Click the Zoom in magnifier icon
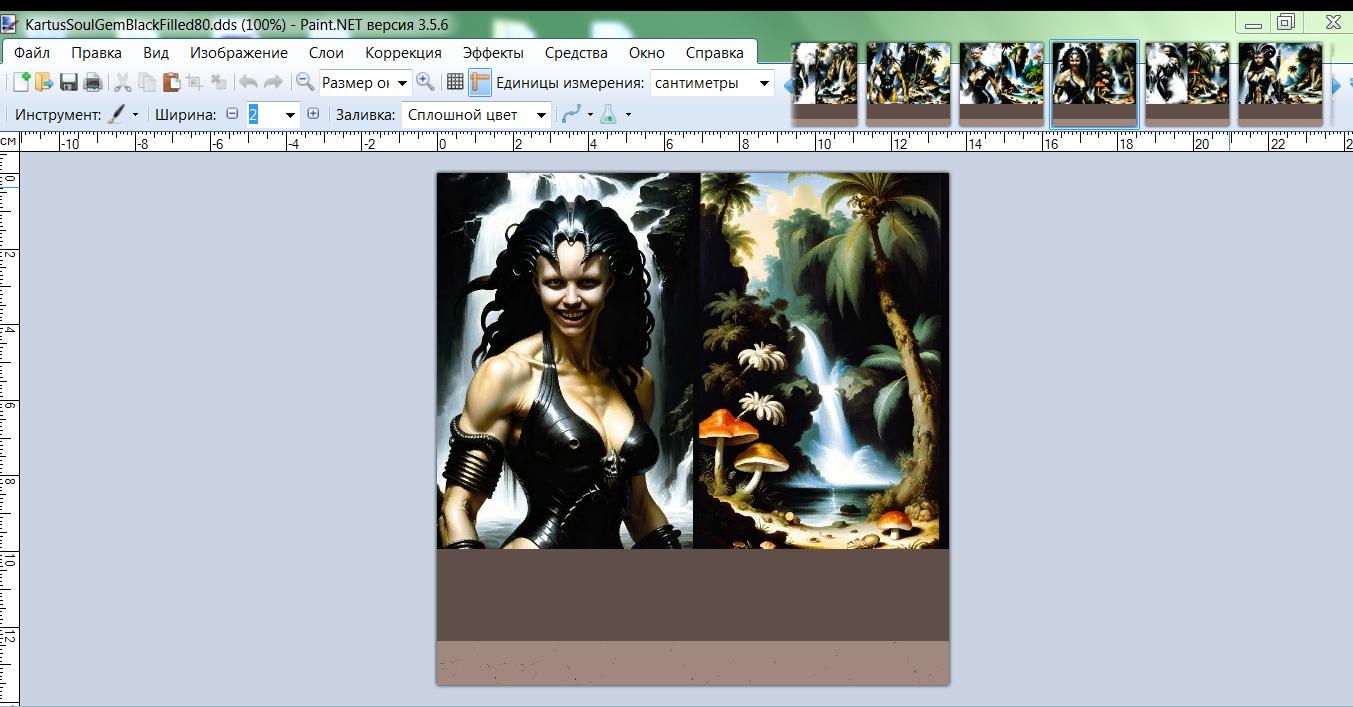 coord(425,83)
